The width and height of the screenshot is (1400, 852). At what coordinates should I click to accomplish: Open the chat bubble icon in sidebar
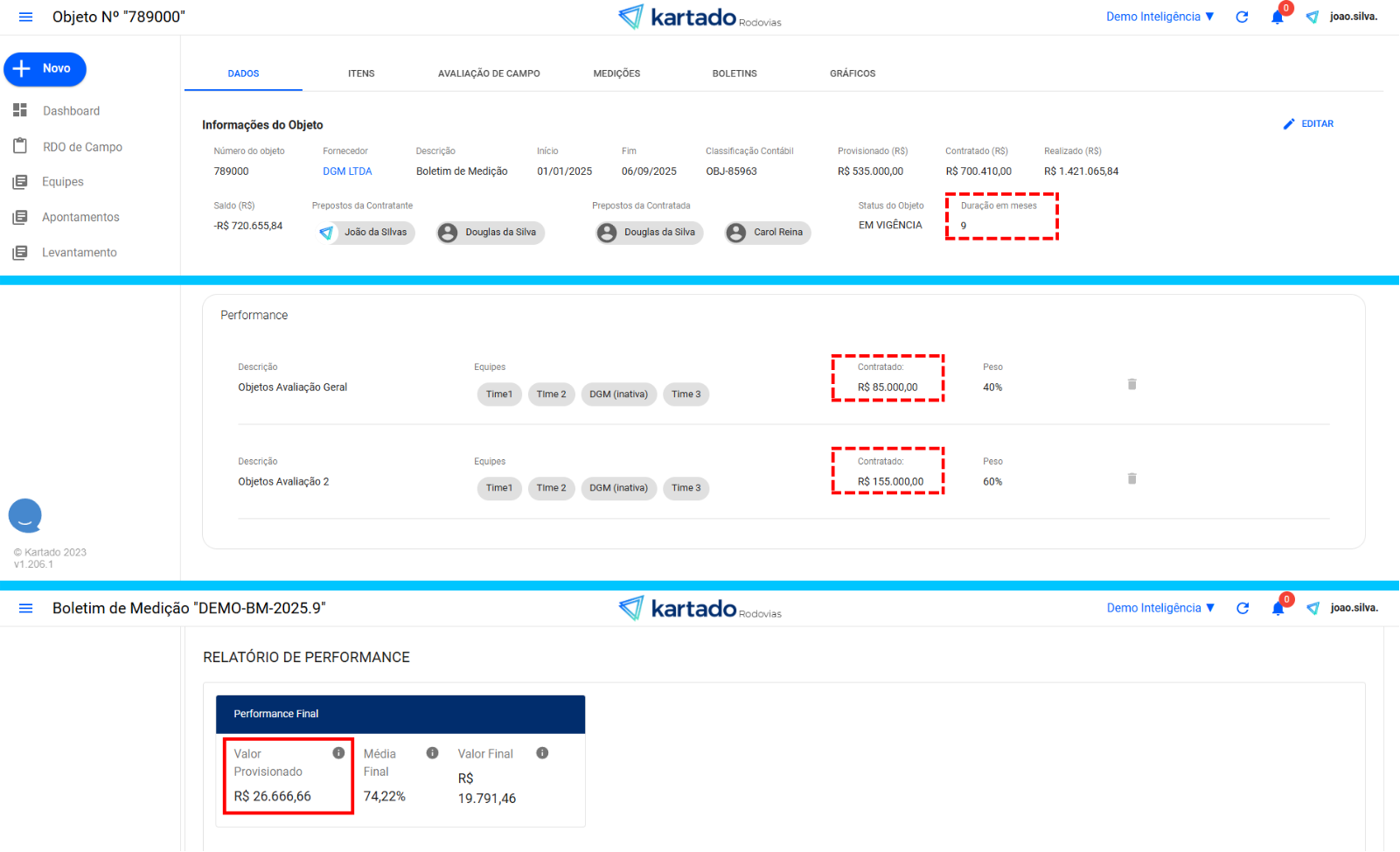click(25, 516)
